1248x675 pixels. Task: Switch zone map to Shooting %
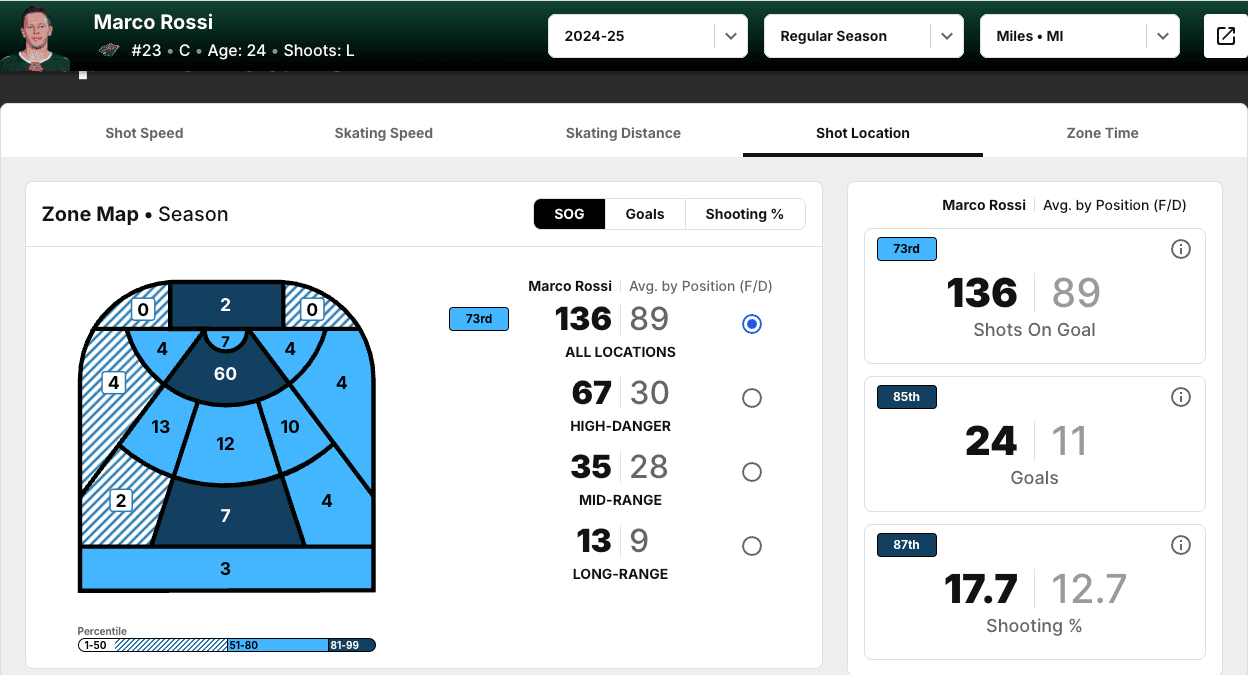744,214
